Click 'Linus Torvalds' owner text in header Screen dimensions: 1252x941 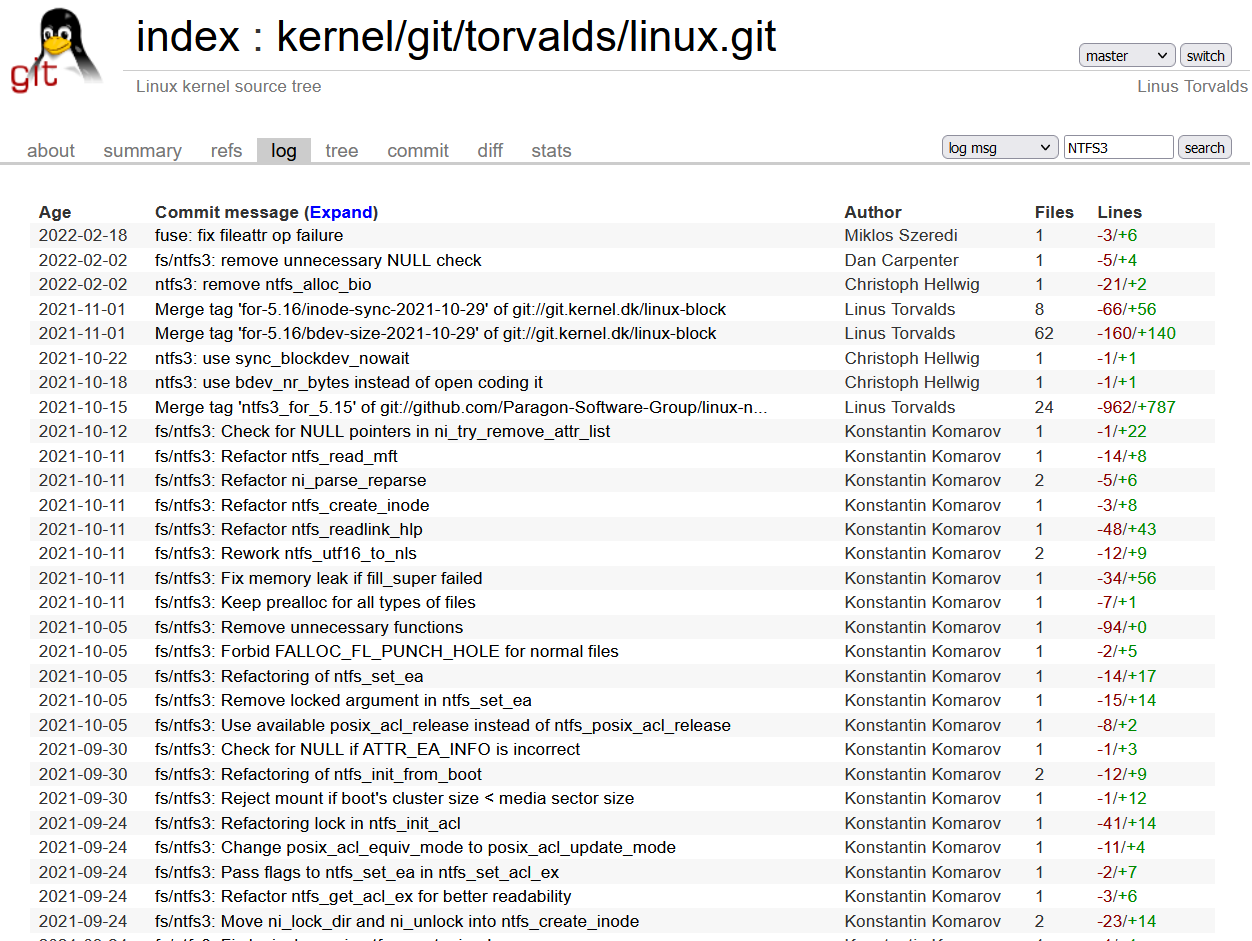(1192, 86)
